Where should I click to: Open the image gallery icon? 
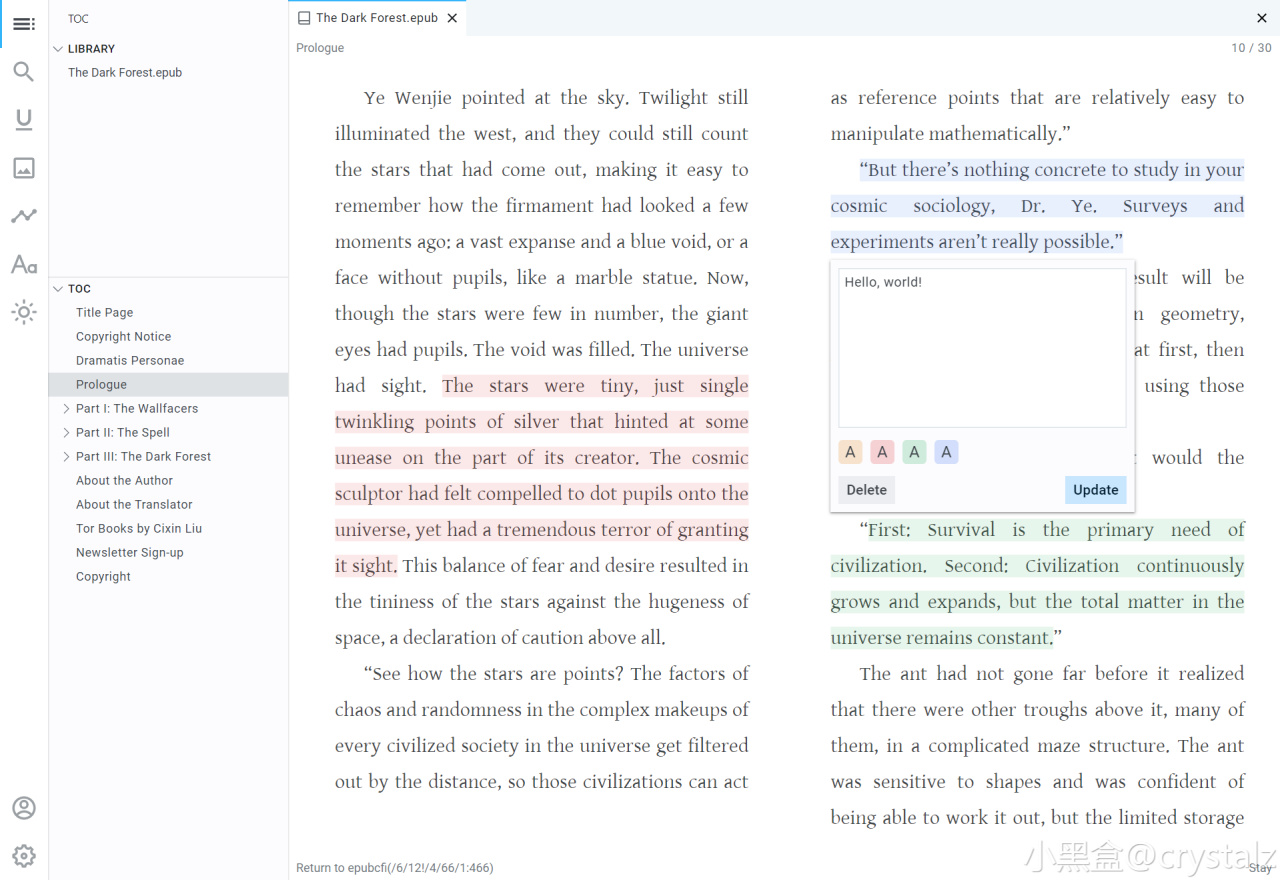click(24, 168)
